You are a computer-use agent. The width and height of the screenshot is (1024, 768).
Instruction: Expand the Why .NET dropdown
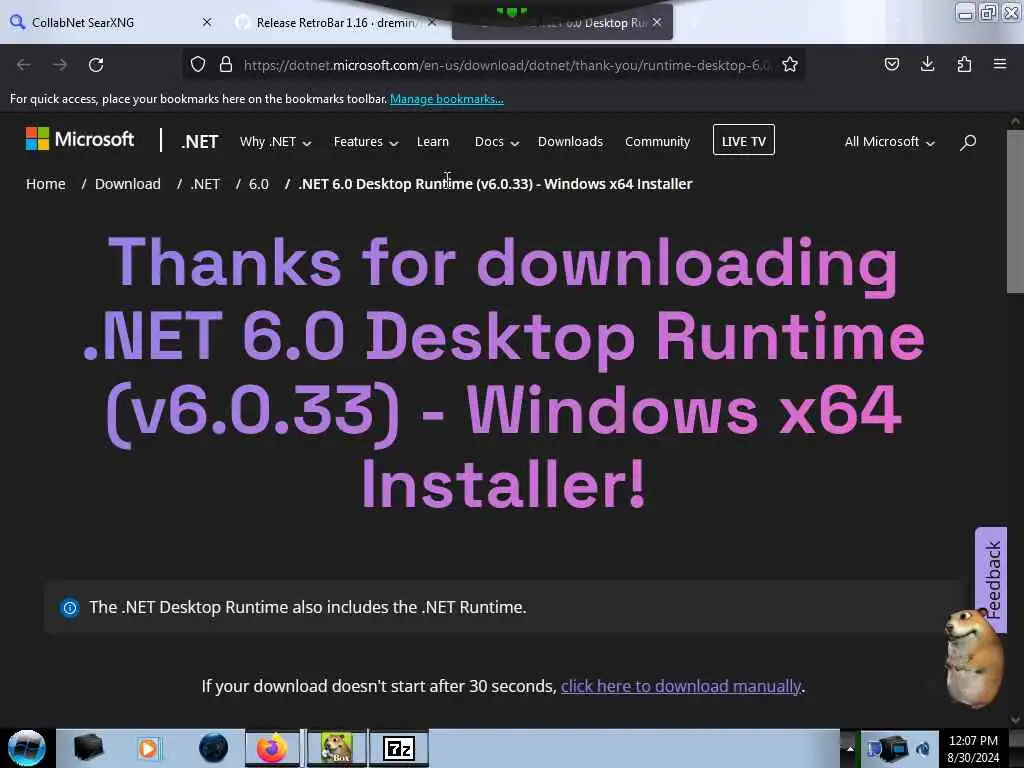275,142
